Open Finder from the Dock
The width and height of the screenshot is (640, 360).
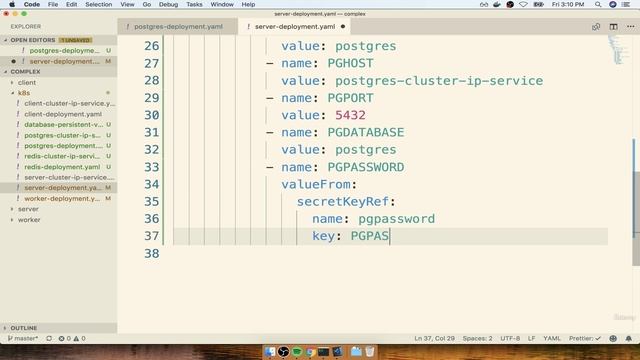point(270,351)
